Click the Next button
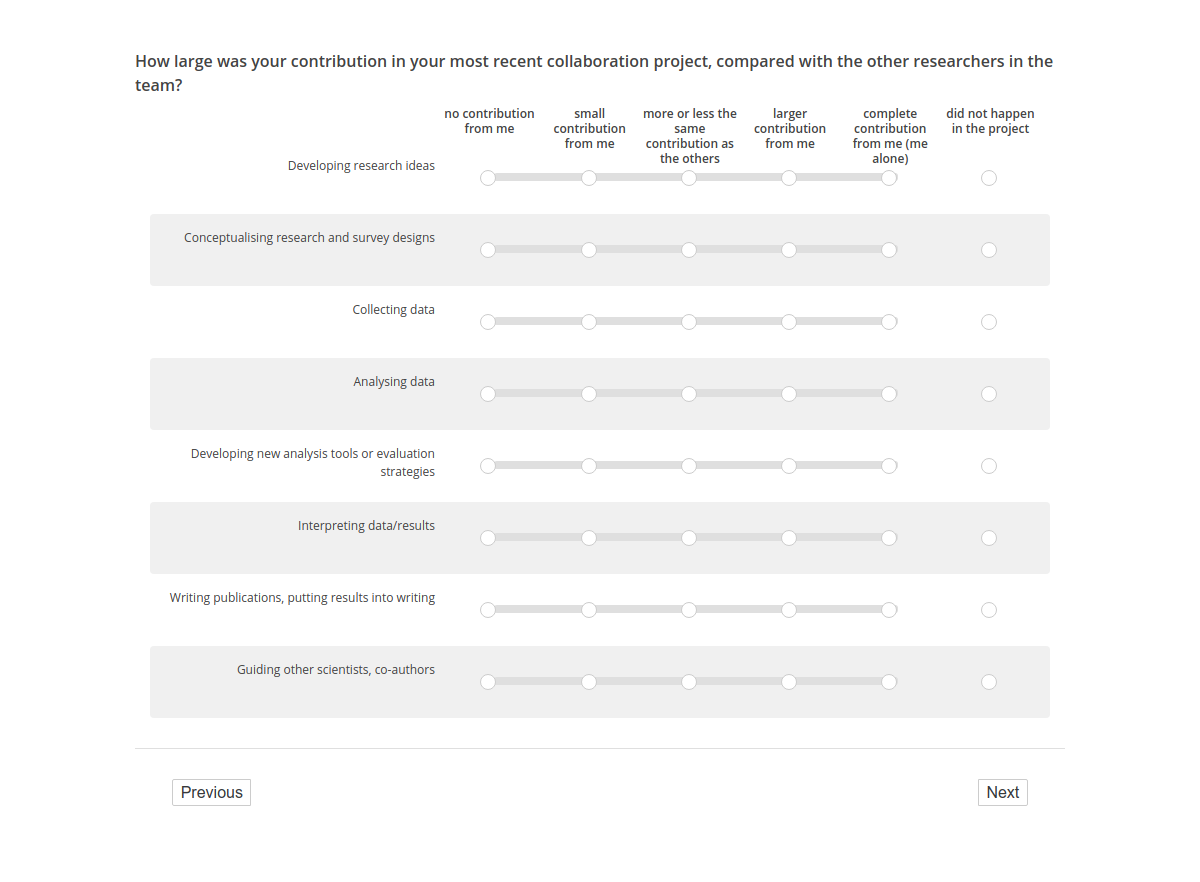 pyautogui.click(x=1002, y=792)
